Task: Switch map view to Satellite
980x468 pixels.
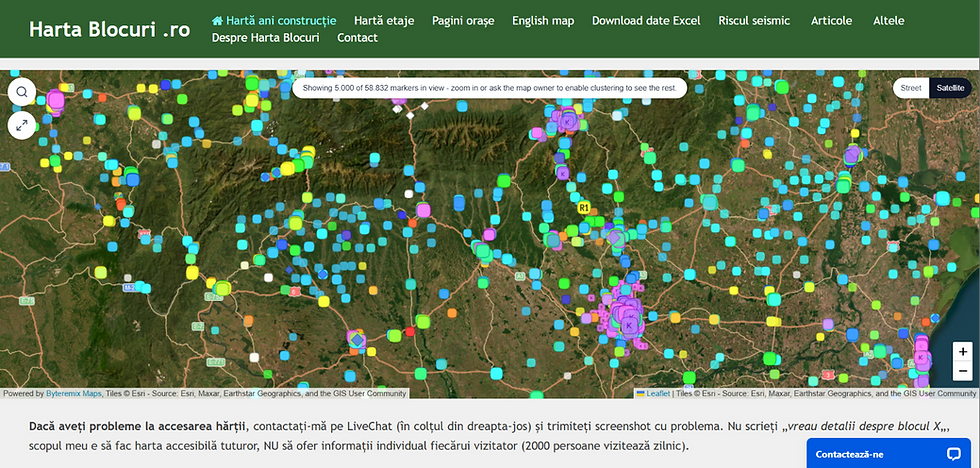Action: point(951,88)
